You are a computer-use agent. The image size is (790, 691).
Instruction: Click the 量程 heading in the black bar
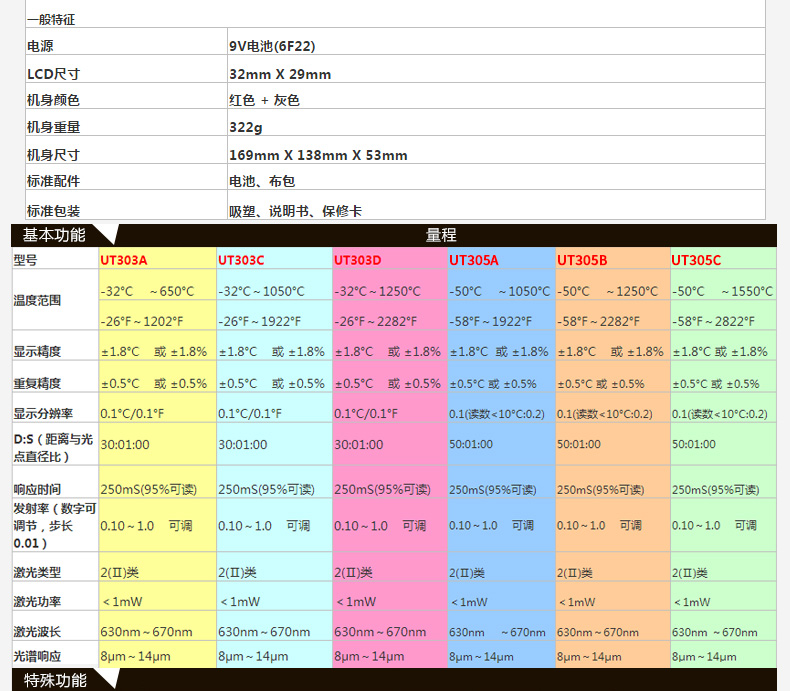[x=441, y=235]
